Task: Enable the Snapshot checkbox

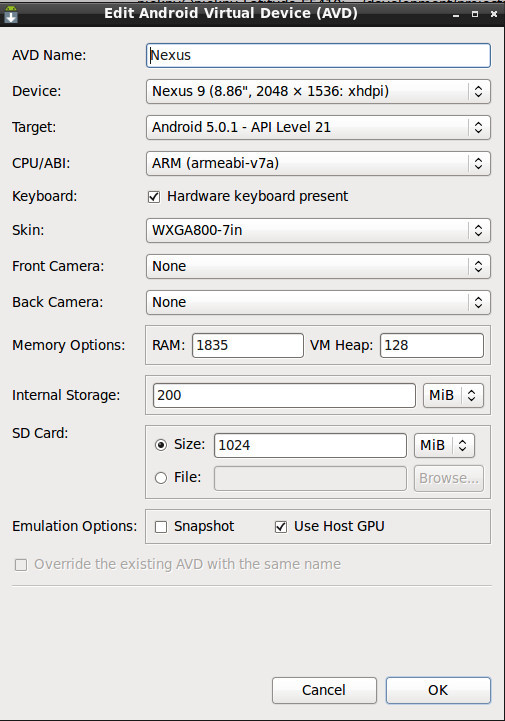Action: coord(161,527)
